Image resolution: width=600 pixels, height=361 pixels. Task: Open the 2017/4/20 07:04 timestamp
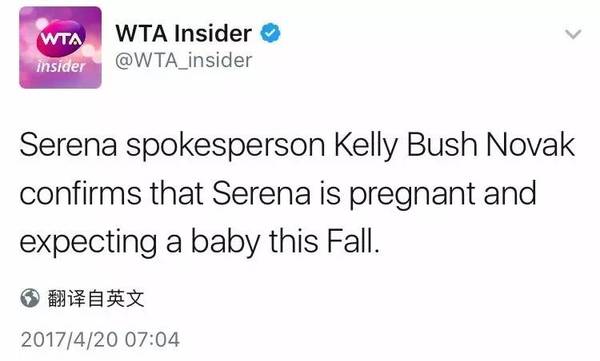click(100, 340)
